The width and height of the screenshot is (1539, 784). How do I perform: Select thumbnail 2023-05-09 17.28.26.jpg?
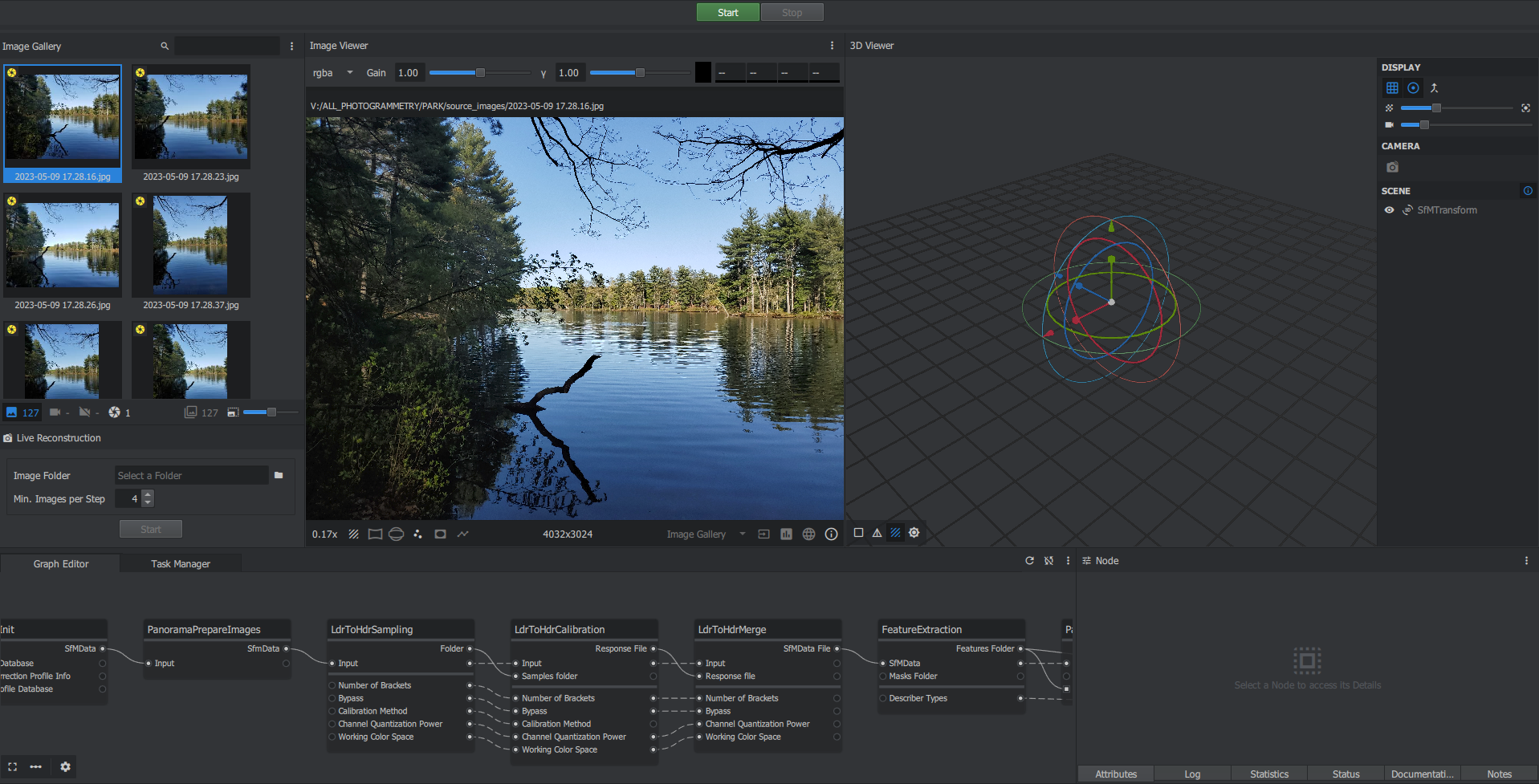tap(63, 252)
